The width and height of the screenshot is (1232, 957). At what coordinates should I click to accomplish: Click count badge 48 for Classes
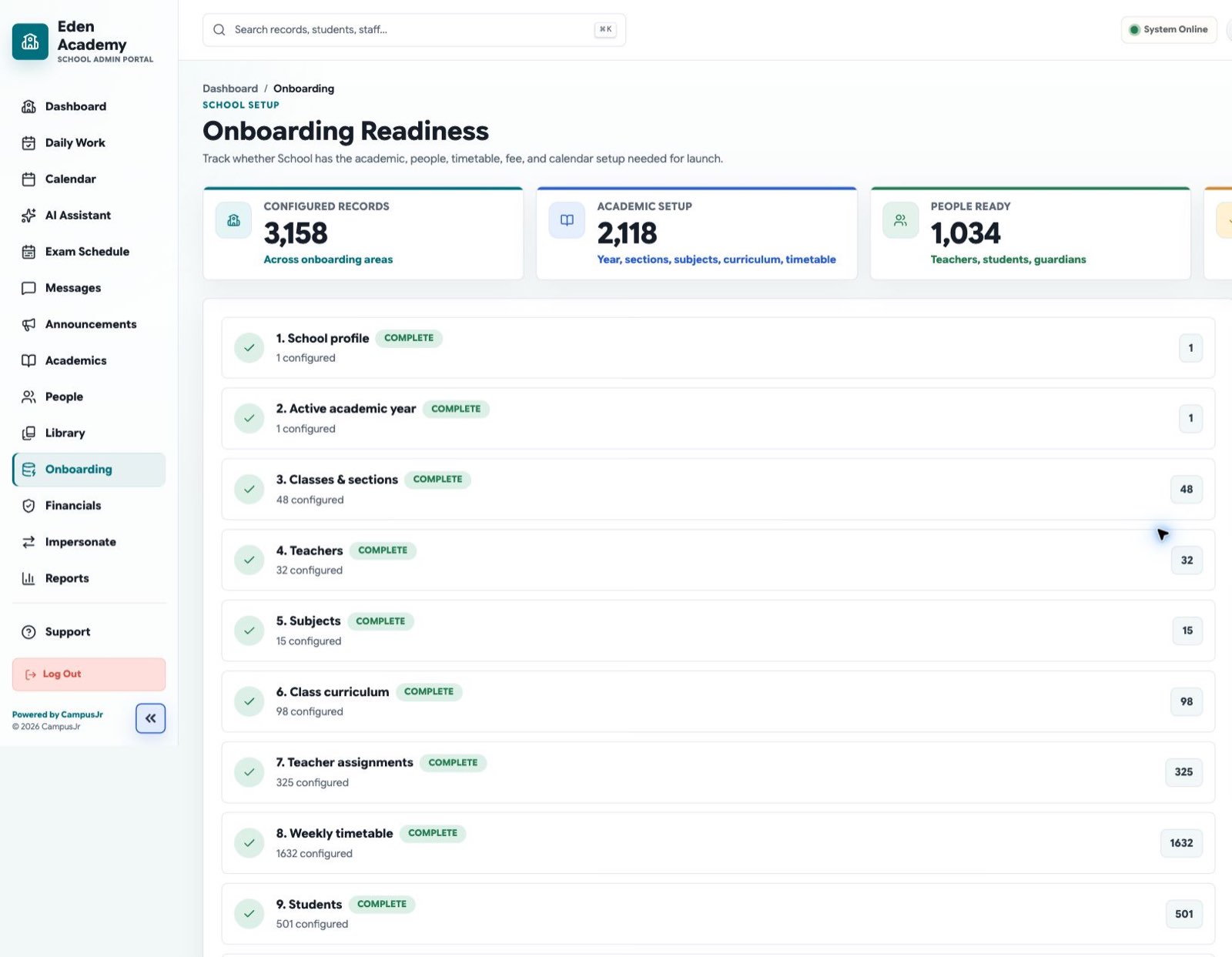point(1187,490)
